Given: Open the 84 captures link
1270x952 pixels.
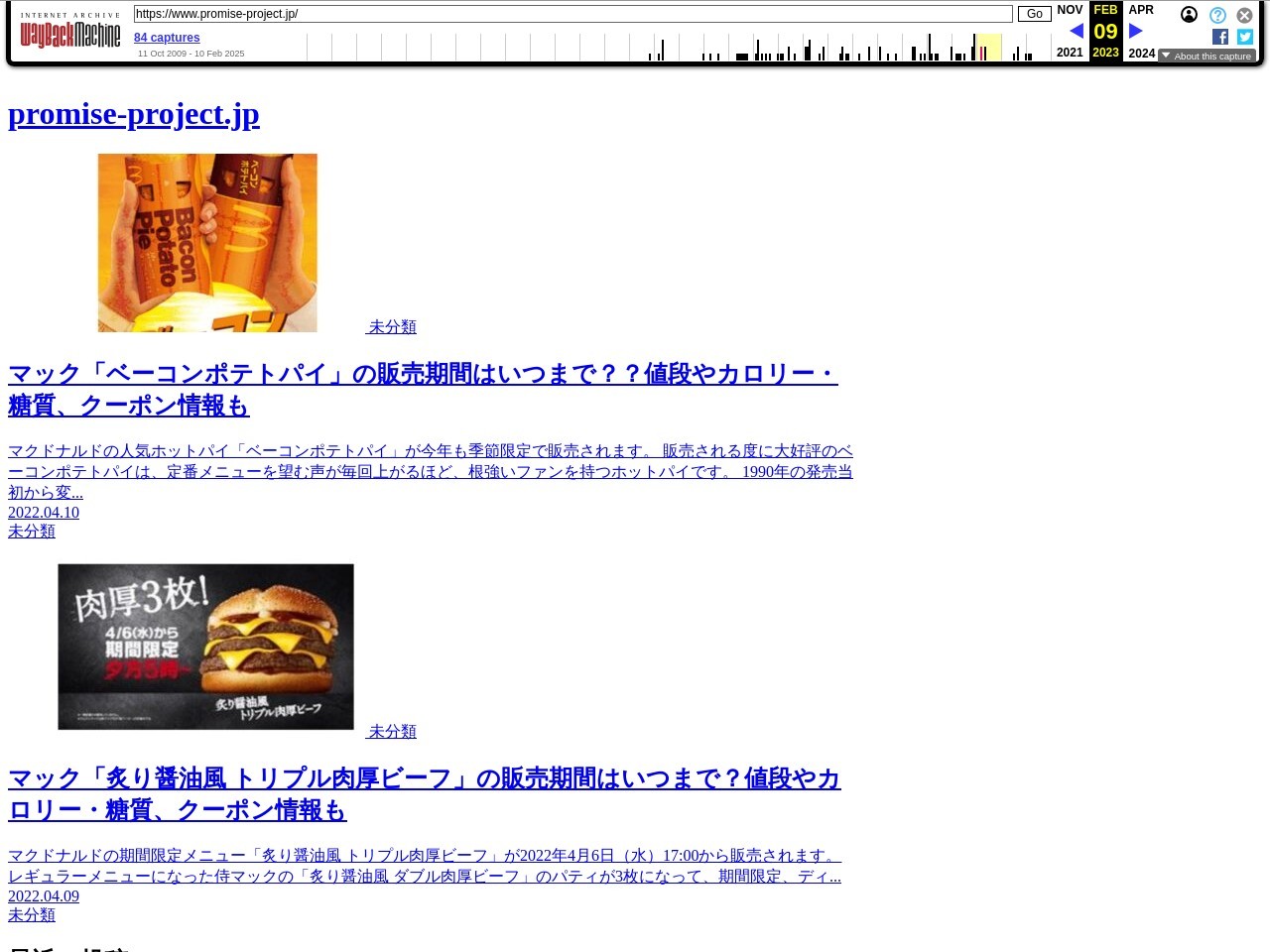Looking at the screenshot, I should point(167,38).
